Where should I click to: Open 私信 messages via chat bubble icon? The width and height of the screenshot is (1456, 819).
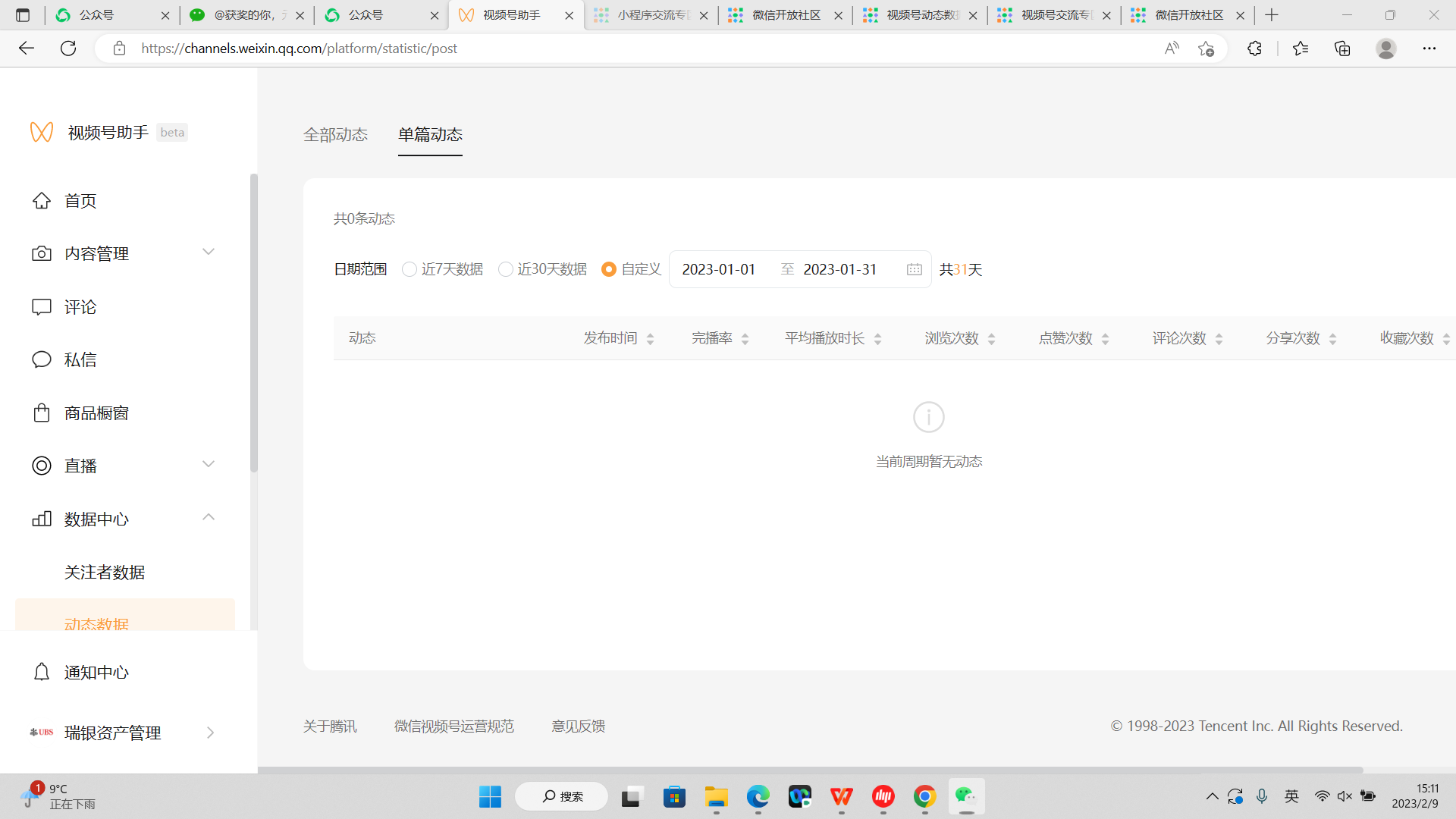pos(42,359)
